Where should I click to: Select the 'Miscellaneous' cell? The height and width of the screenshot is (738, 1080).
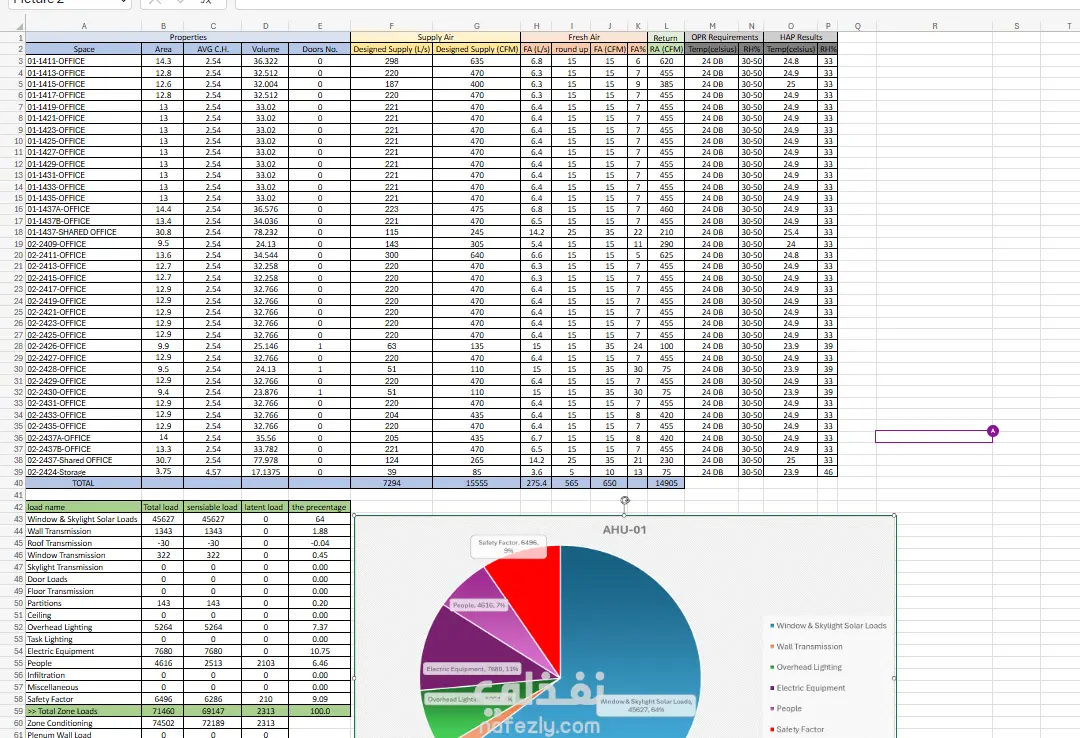(x=84, y=687)
